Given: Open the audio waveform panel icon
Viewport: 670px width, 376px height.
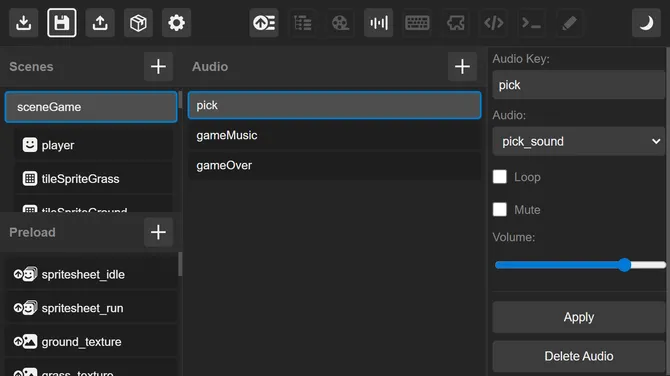Looking at the screenshot, I should (379, 23).
